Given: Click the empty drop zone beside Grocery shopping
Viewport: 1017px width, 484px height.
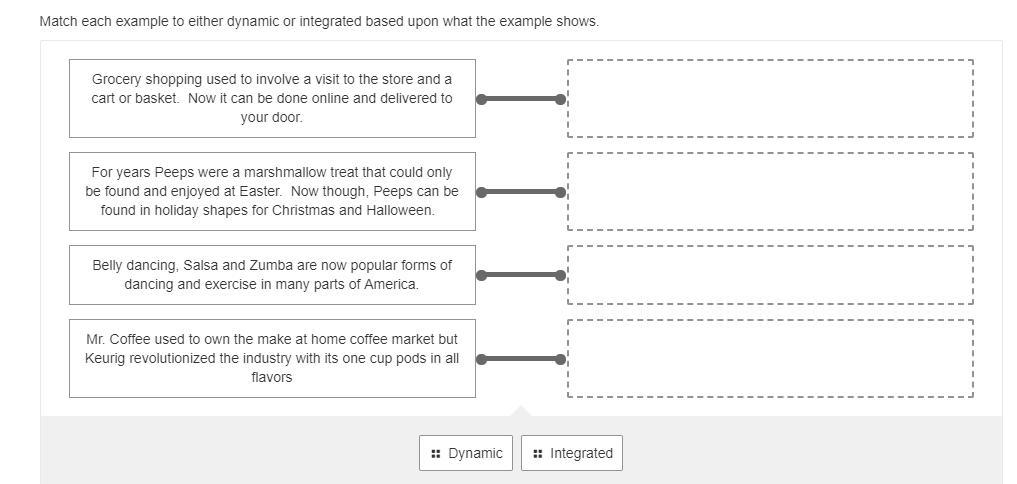Looking at the screenshot, I should tap(770, 98).
